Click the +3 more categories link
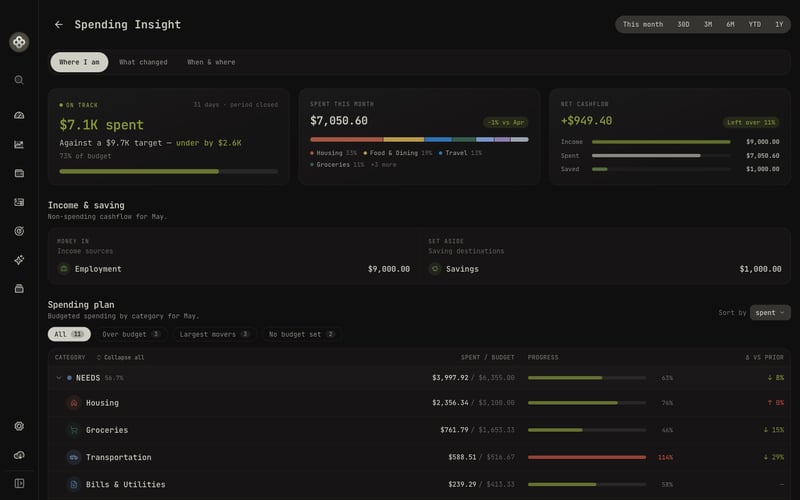Image resolution: width=800 pixels, height=500 pixels. [383, 165]
